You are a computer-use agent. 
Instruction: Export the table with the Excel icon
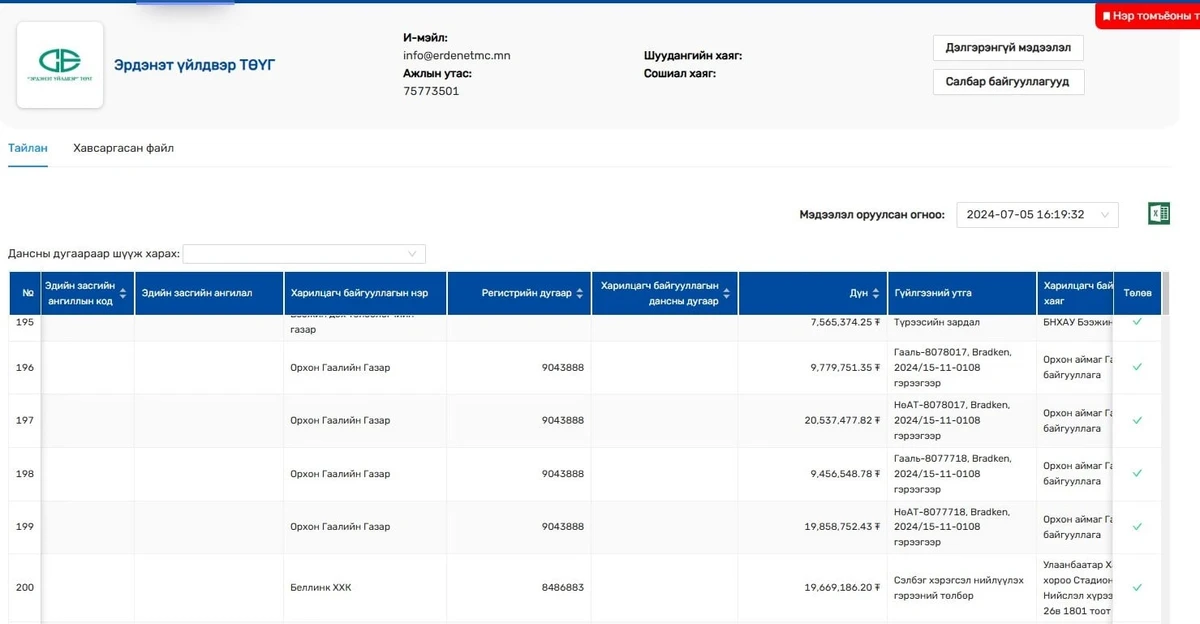(1158, 213)
